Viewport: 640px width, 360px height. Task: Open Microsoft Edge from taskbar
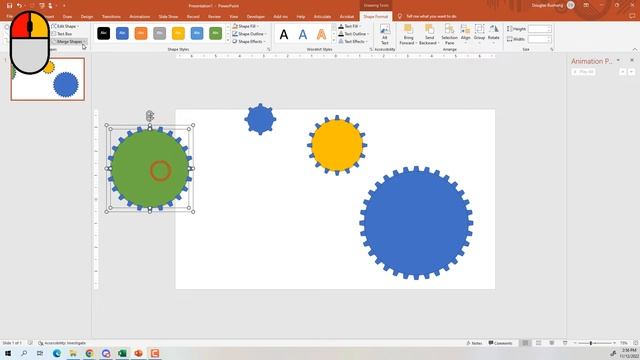[x=57, y=353]
